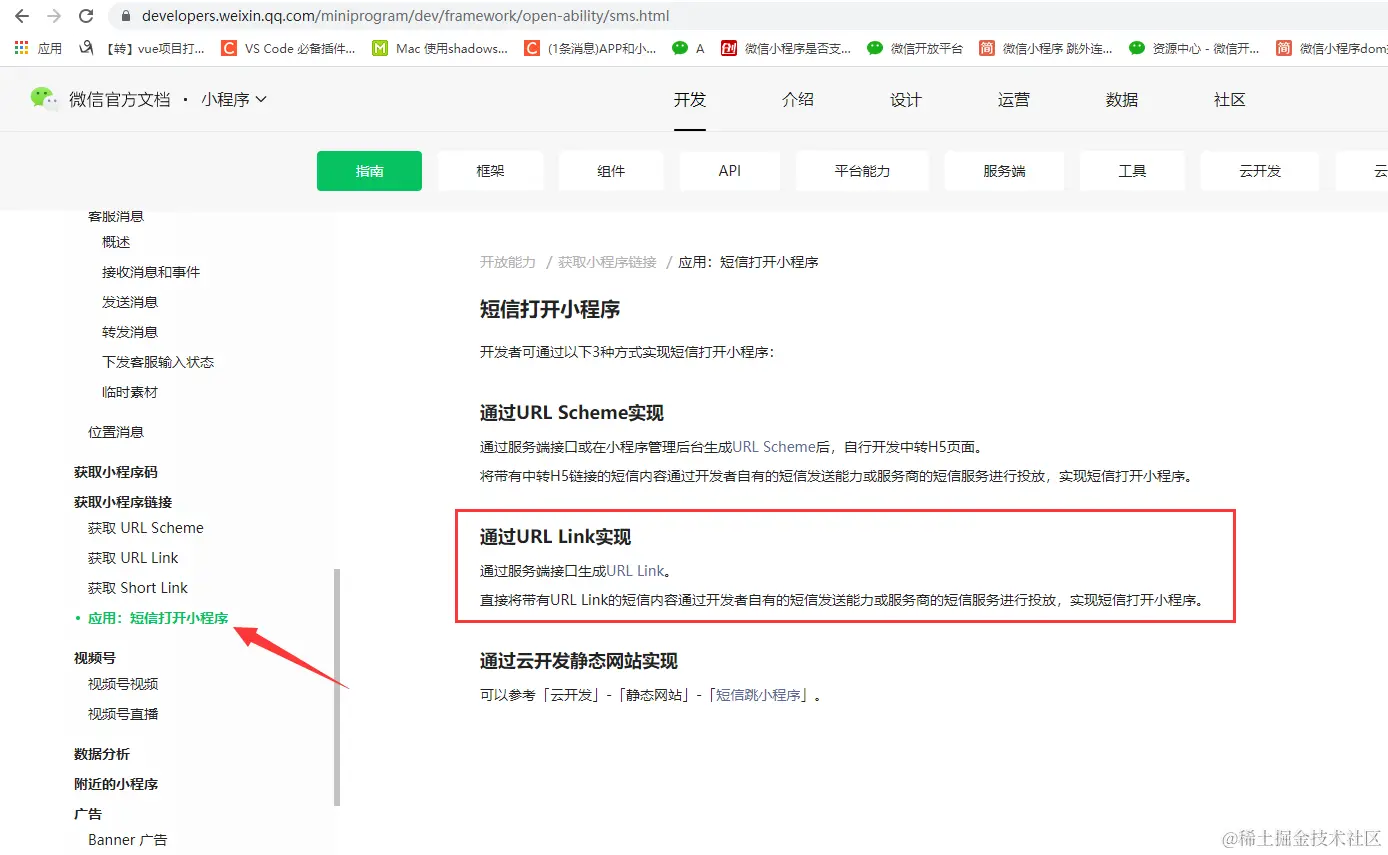1388x855 pixels.
Task: Open the VS Code 必备插件 bookmark
Action: coord(289,48)
